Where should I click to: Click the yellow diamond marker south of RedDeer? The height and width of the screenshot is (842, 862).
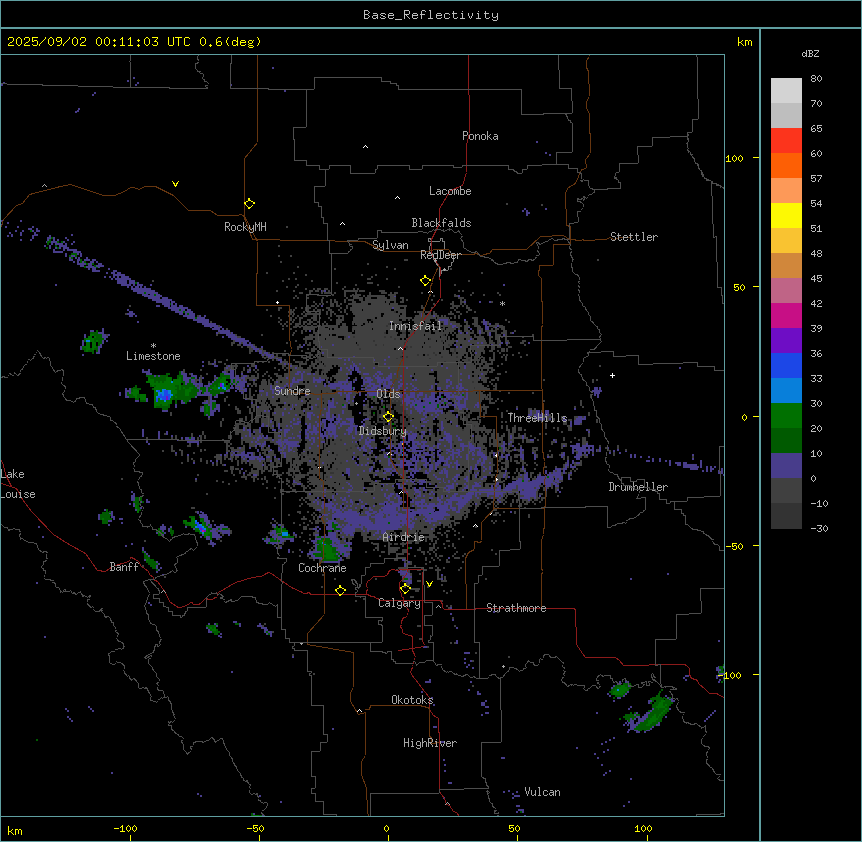pos(426,281)
